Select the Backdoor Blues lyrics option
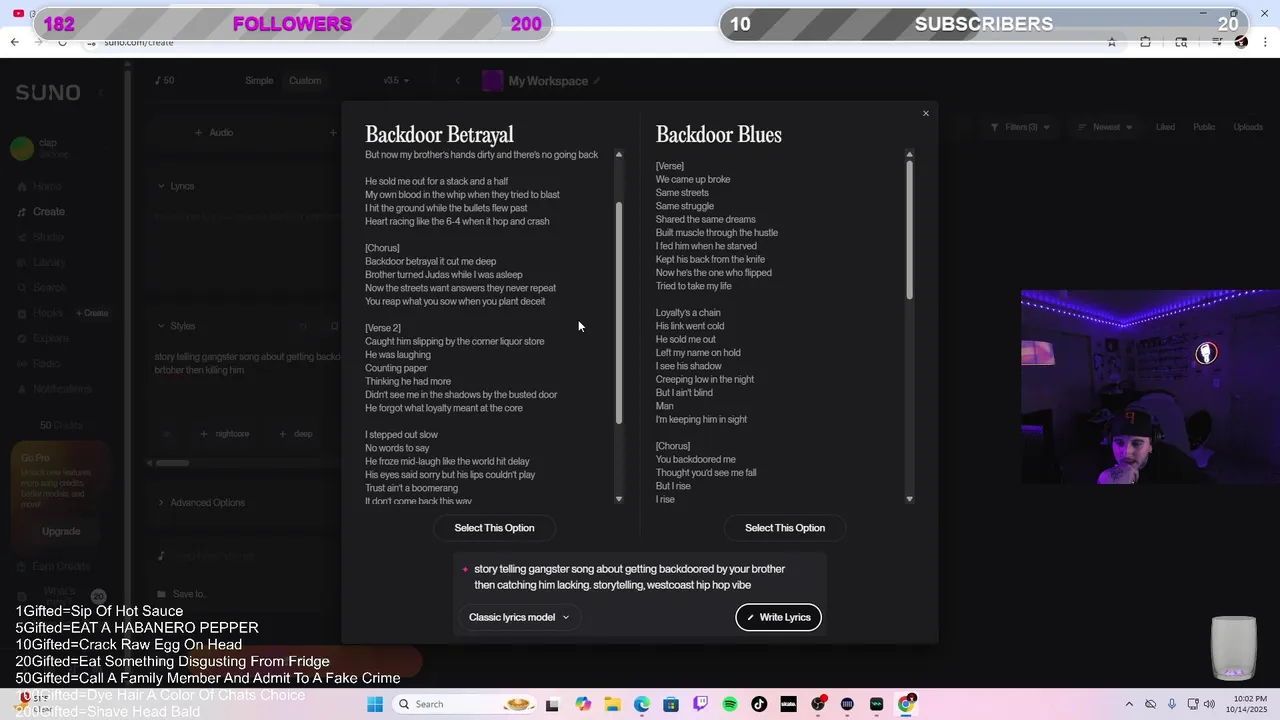 coord(785,528)
